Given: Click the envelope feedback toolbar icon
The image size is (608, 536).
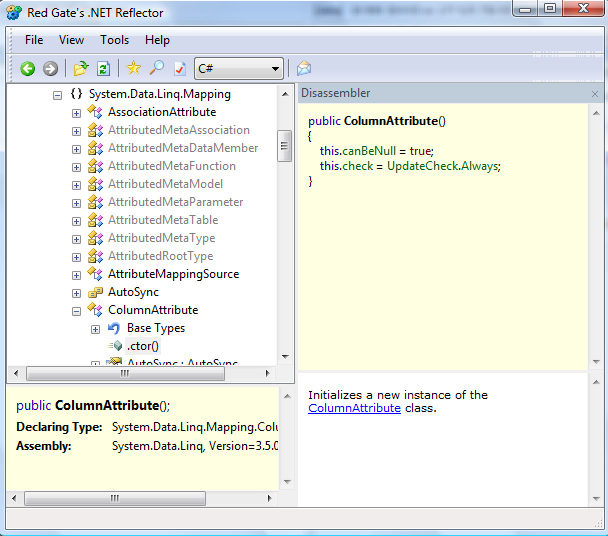Looking at the screenshot, I should [x=304, y=68].
